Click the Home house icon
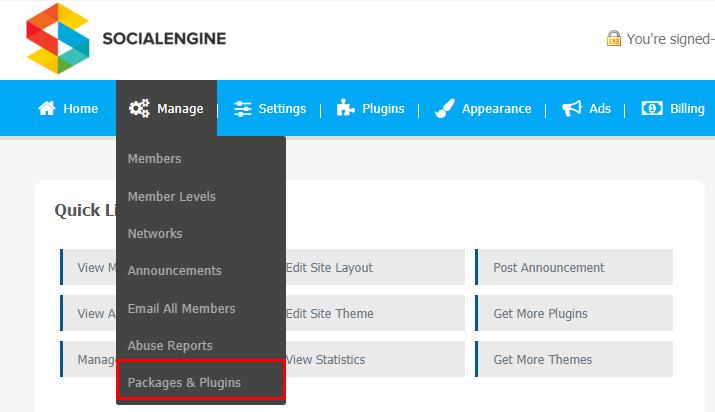715x412 pixels. (x=47, y=108)
